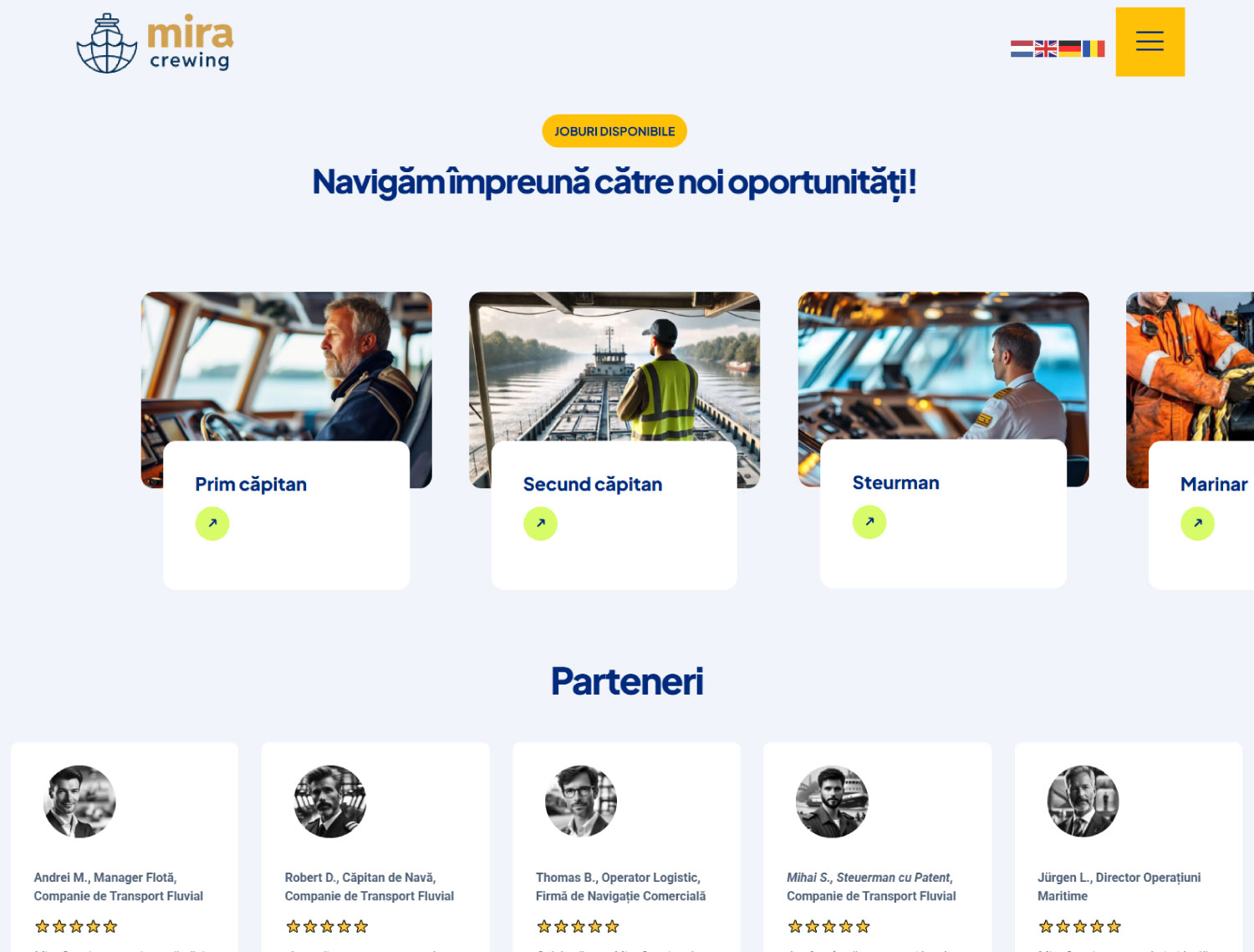
Task: Click Thomas B. star rating
Action: (578, 926)
